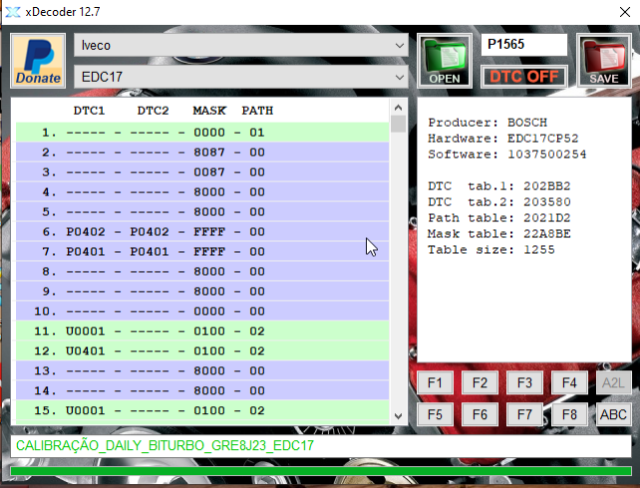Click the F3 function button
The width and height of the screenshot is (640, 488).
pos(523,382)
